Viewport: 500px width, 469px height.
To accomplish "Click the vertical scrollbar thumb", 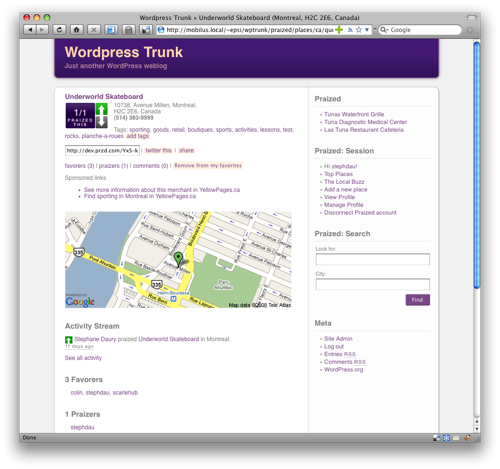I will (x=477, y=165).
